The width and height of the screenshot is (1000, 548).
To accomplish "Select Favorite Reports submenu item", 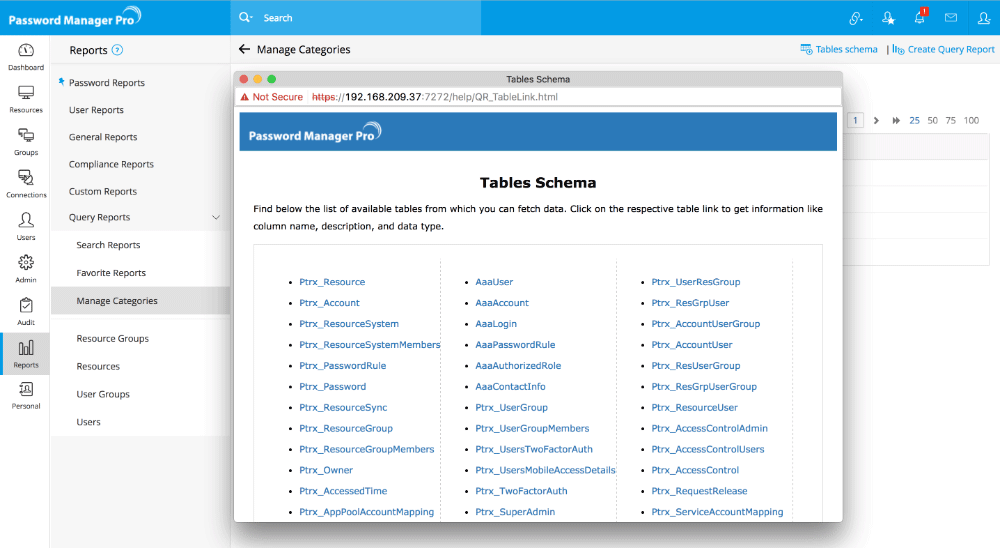I will tap(111, 273).
